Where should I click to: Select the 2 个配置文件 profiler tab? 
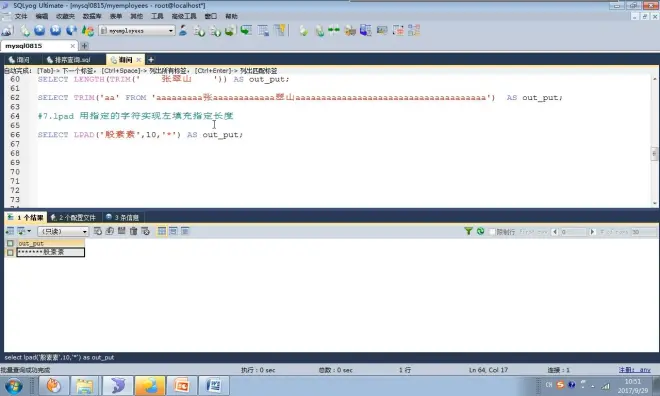pos(73,218)
